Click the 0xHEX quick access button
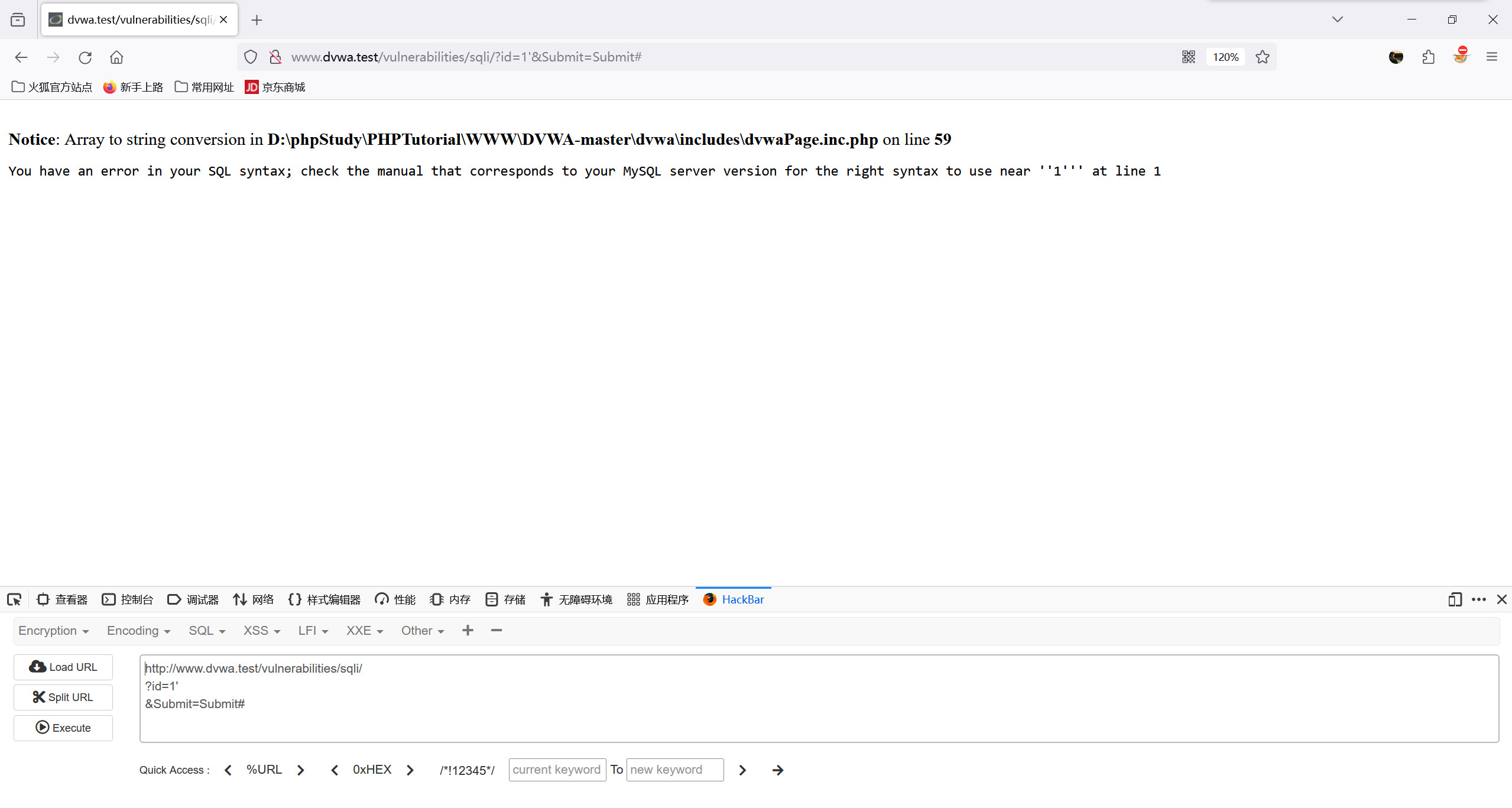Viewport: 1512px width, 808px height. (x=372, y=770)
